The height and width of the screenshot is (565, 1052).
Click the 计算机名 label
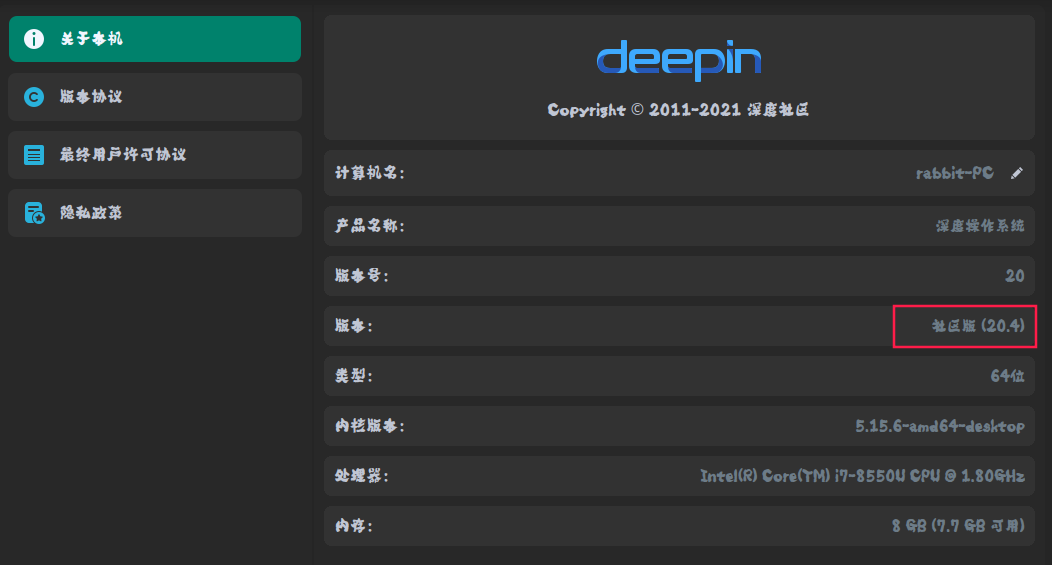pyautogui.click(x=370, y=173)
